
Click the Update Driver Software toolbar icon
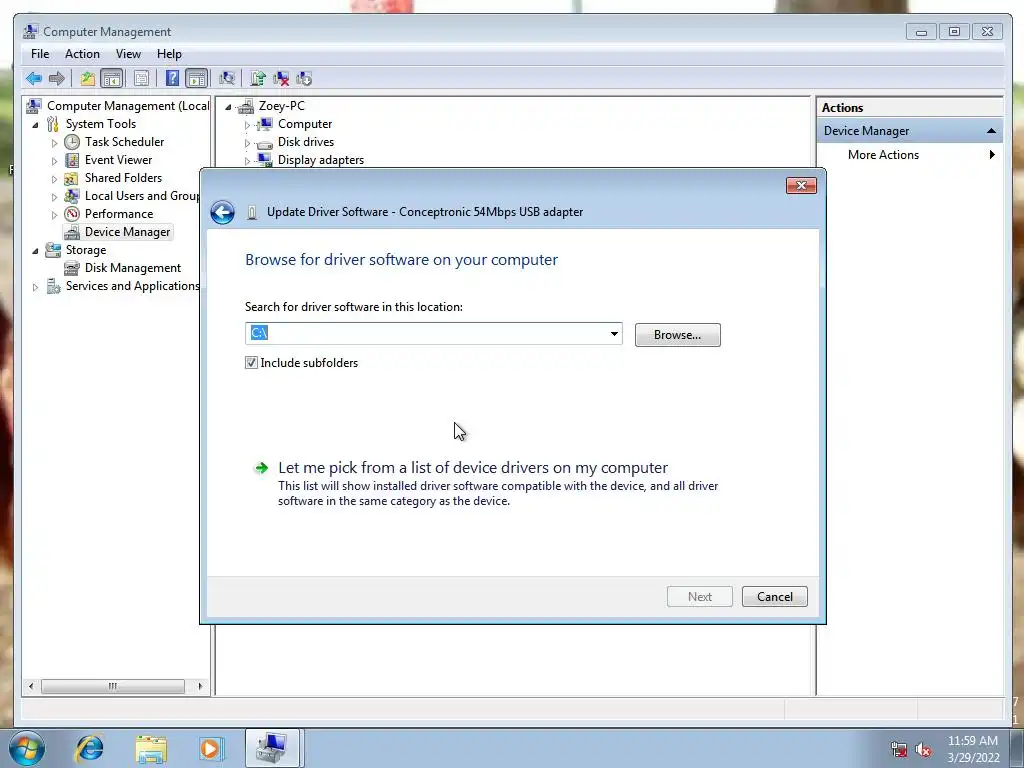(x=258, y=79)
